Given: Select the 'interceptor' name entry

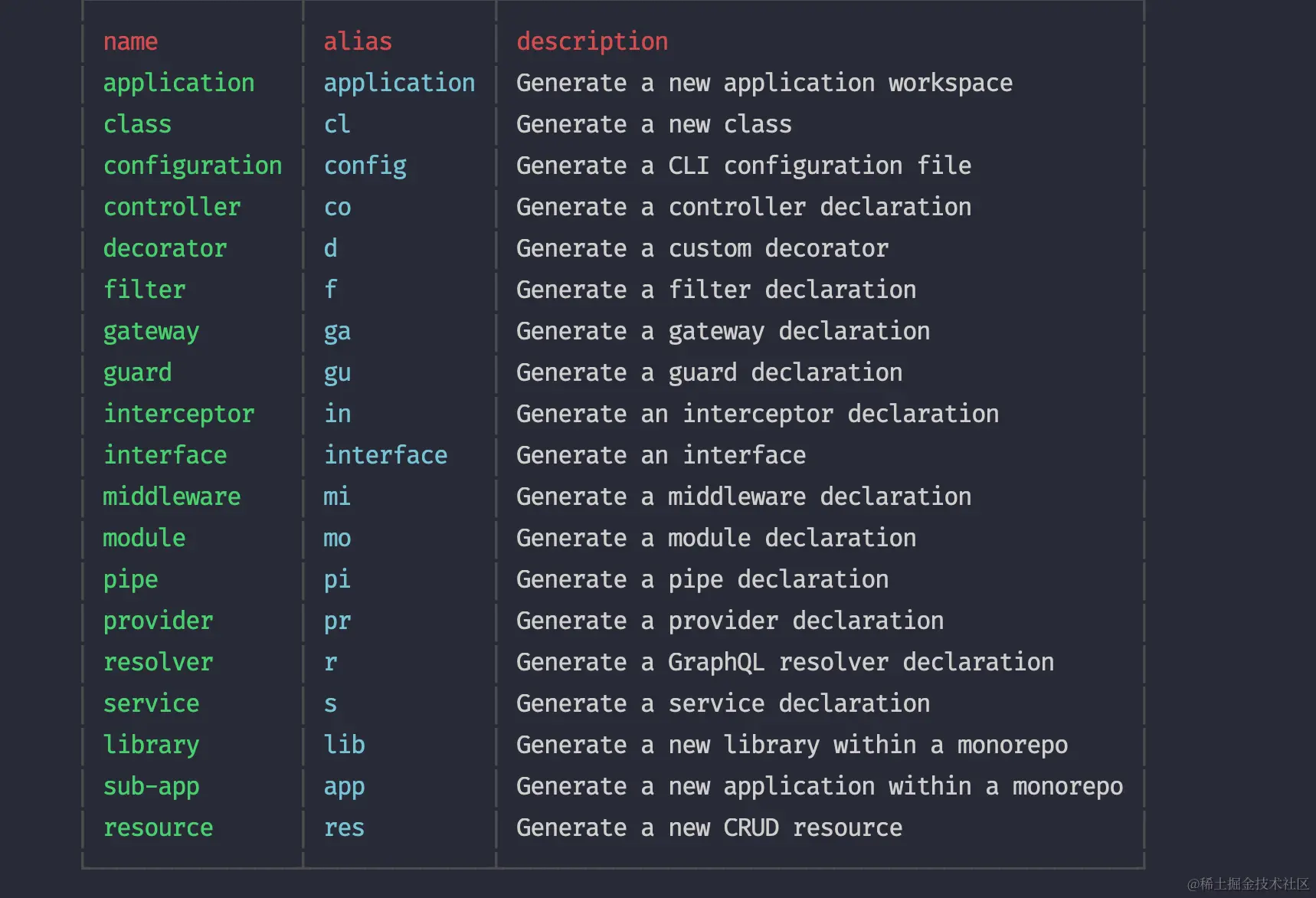Looking at the screenshot, I should click(179, 414).
